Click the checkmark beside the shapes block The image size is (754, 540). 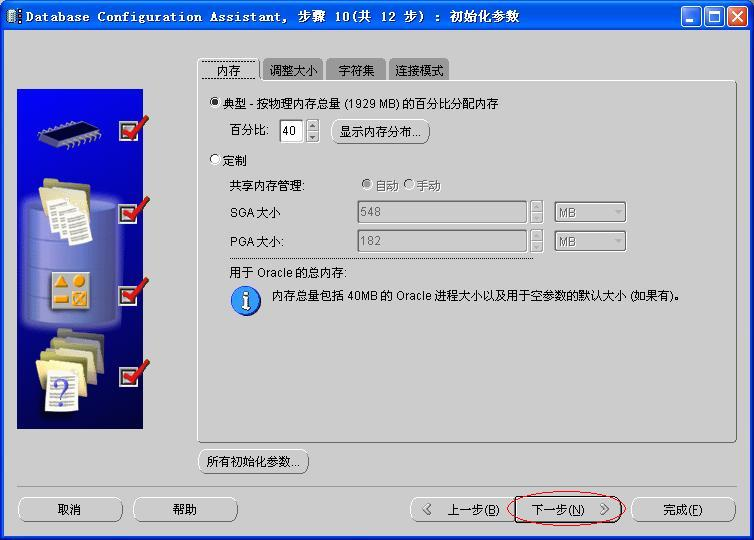click(133, 291)
